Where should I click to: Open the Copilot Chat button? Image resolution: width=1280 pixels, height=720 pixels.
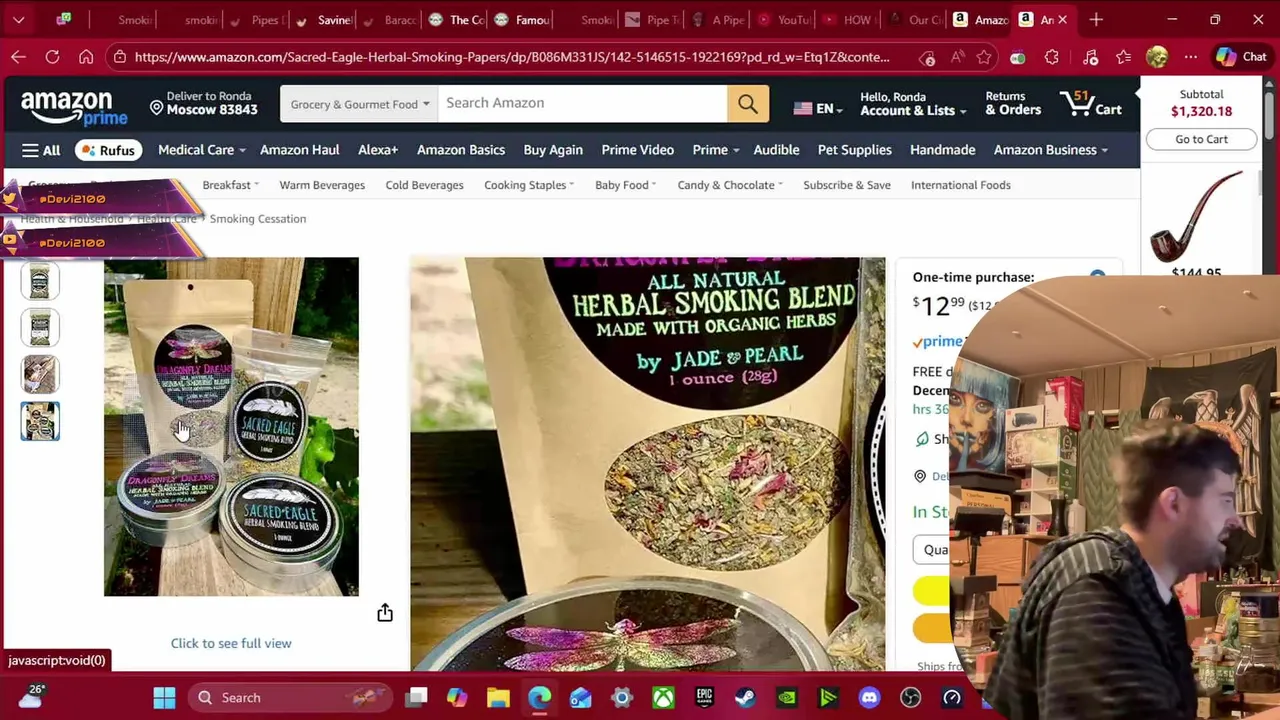1241,57
